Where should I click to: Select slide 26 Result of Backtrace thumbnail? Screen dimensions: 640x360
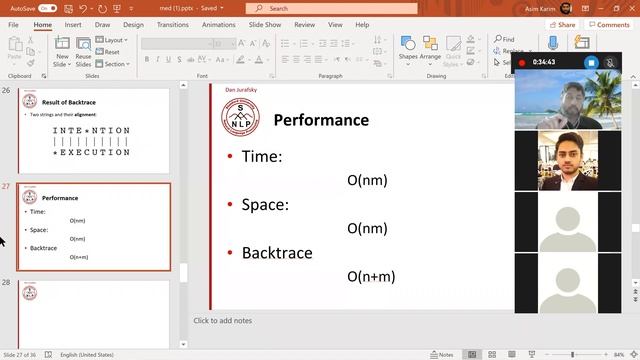click(93, 131)
